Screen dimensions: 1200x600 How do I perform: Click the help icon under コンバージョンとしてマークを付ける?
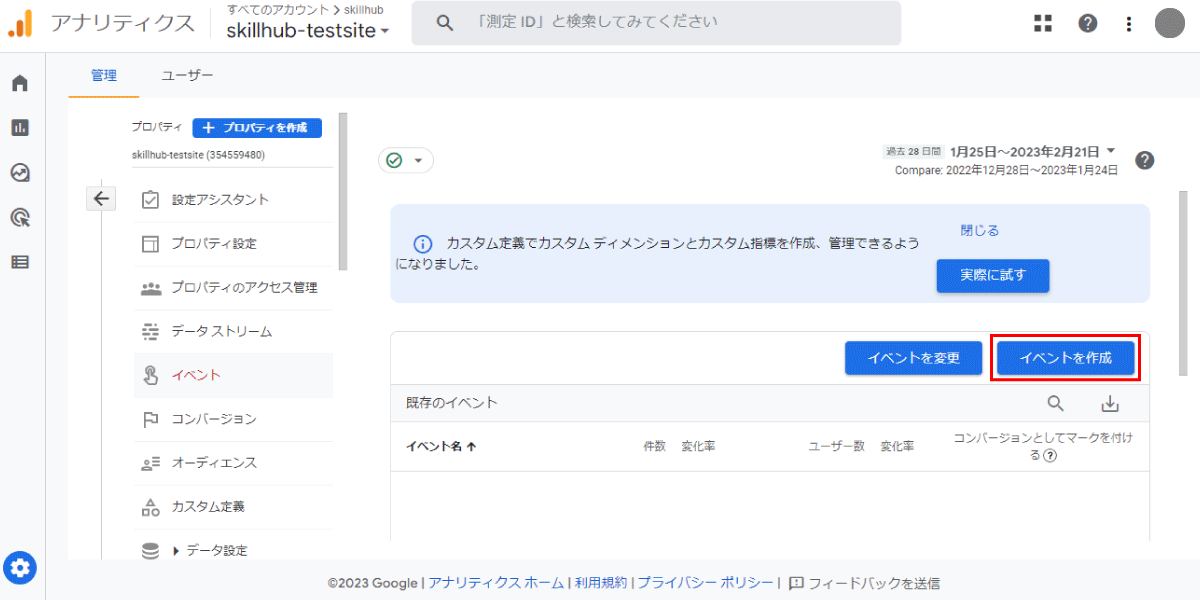pyautogui.click(x=1050, y=455)
